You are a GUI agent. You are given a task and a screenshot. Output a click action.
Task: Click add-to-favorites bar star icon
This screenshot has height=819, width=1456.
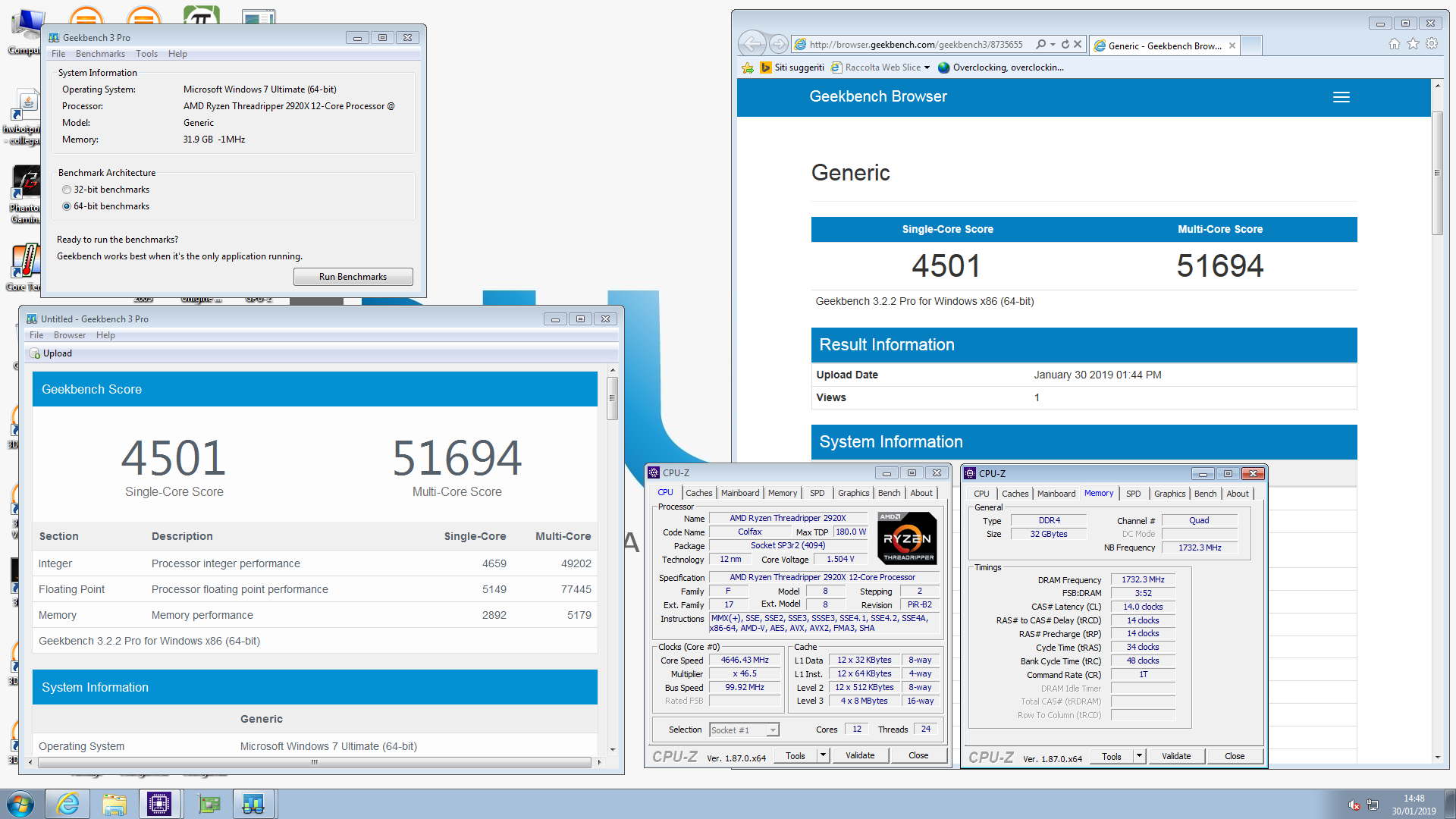coord(748,67)
